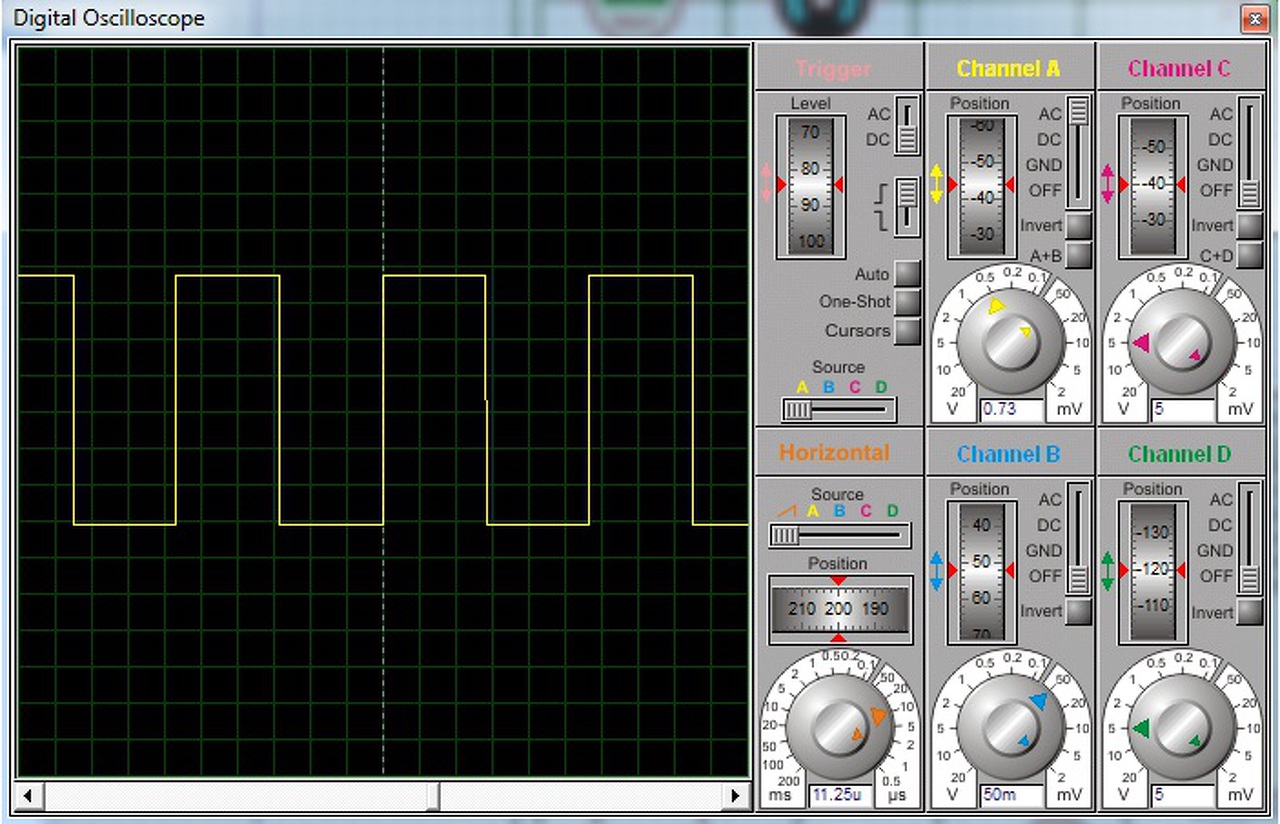Toggle Channel C Invert button
1280x824 pixels.
1250,226
